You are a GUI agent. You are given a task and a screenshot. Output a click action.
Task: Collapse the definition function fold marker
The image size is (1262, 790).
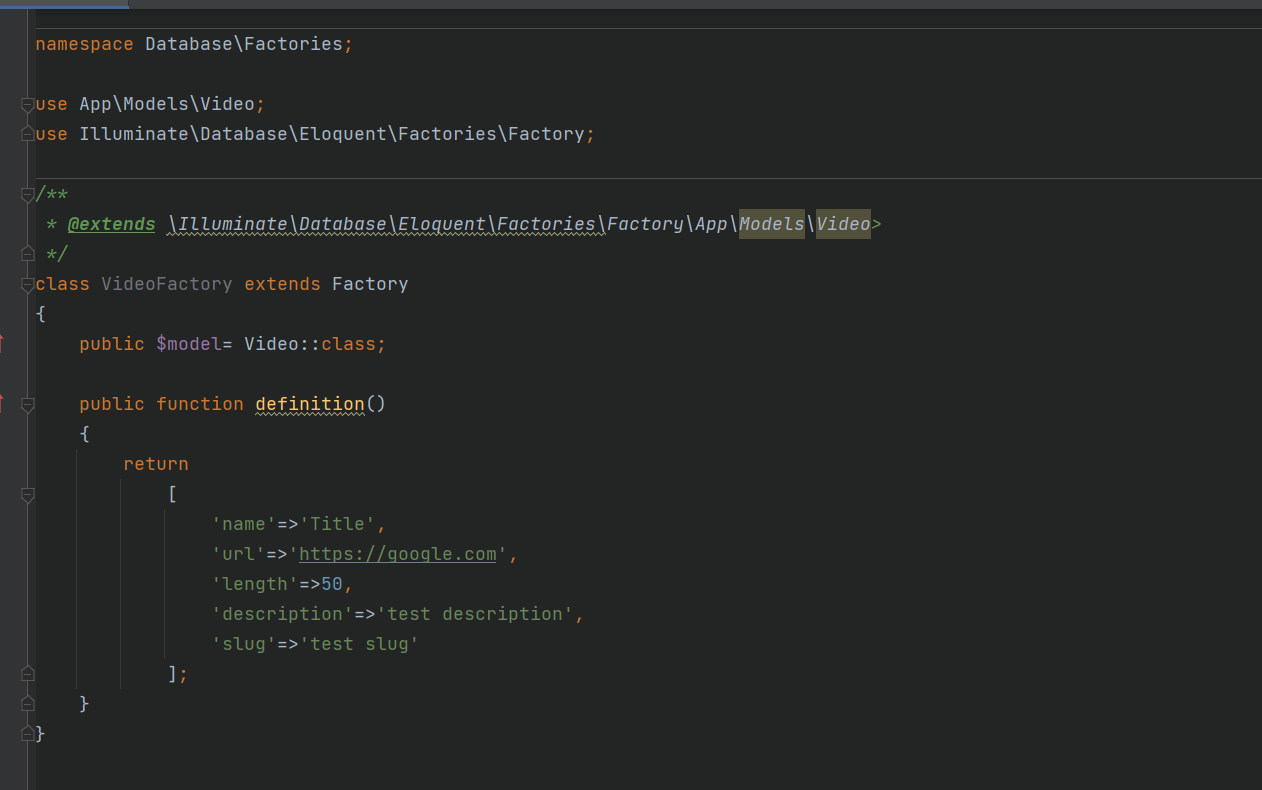click(27, 404)
